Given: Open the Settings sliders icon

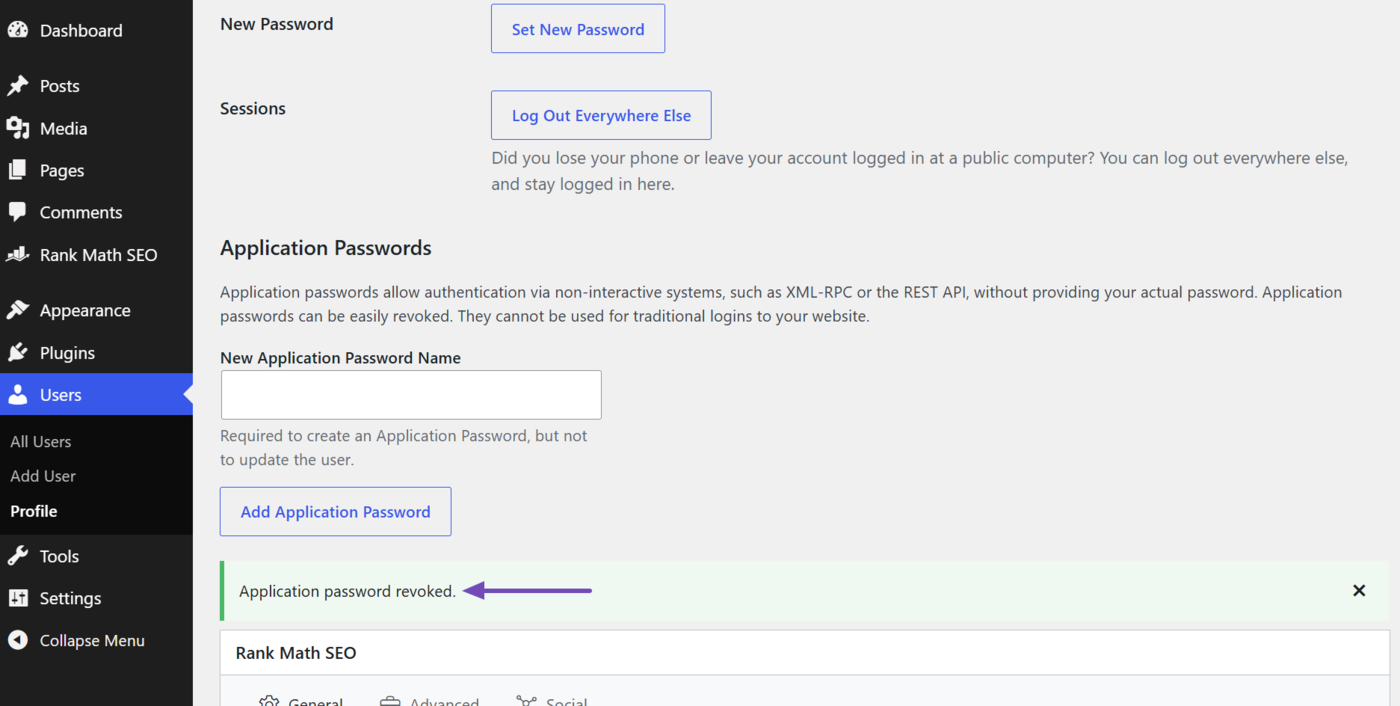Looking at the screenshot, I should click(x=18, y=598).
